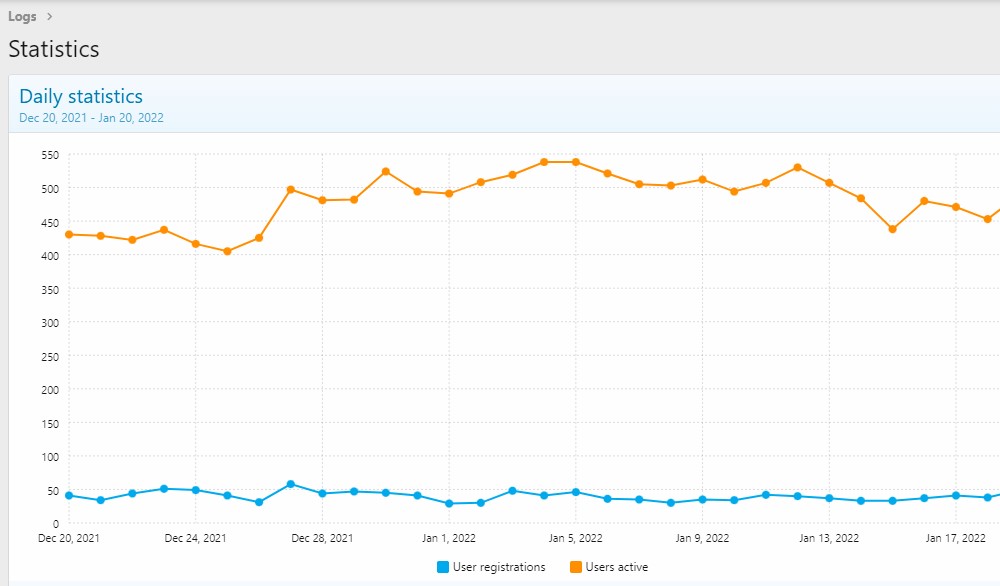Click the Statistics page heading
The image size is (1000, 586).
[54, 49]
